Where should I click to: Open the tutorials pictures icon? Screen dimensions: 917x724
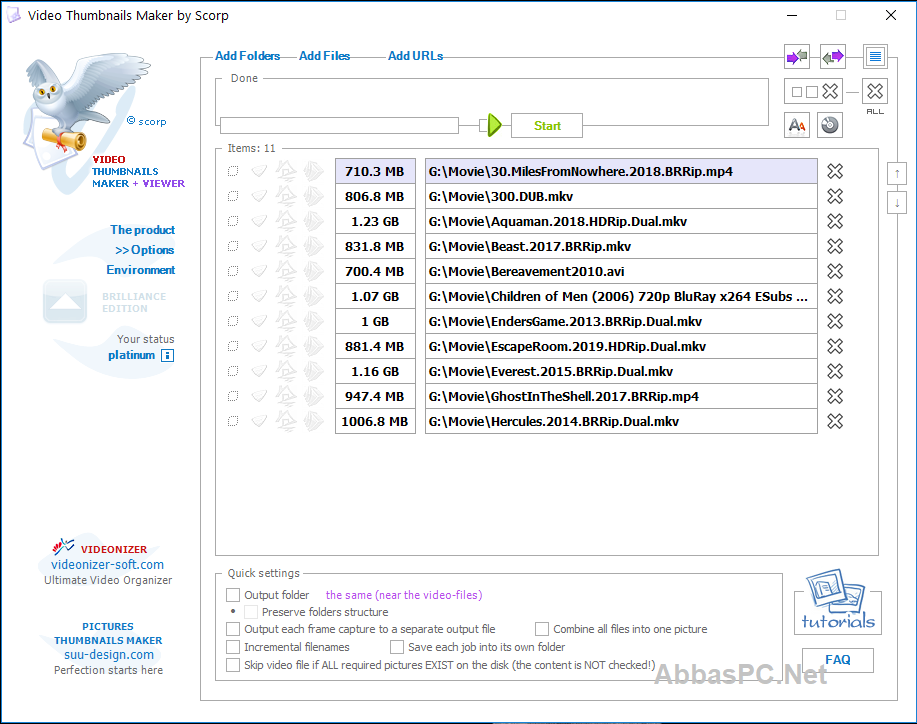point(837,601)
